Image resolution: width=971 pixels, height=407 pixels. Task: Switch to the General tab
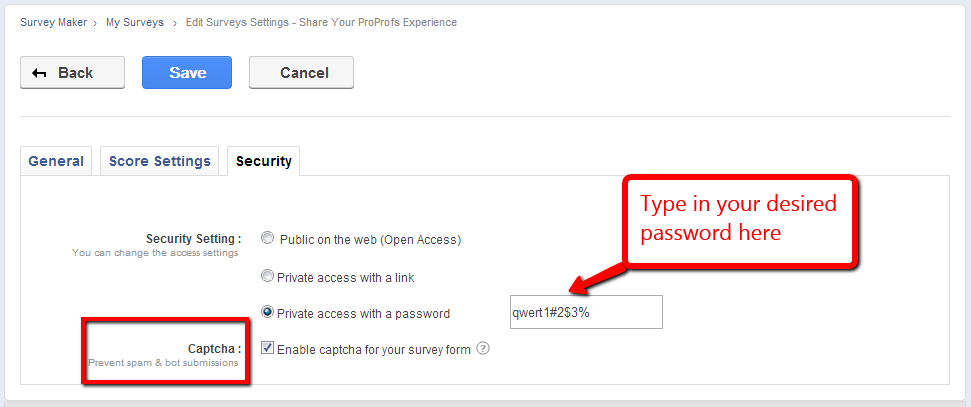point(56,161)
